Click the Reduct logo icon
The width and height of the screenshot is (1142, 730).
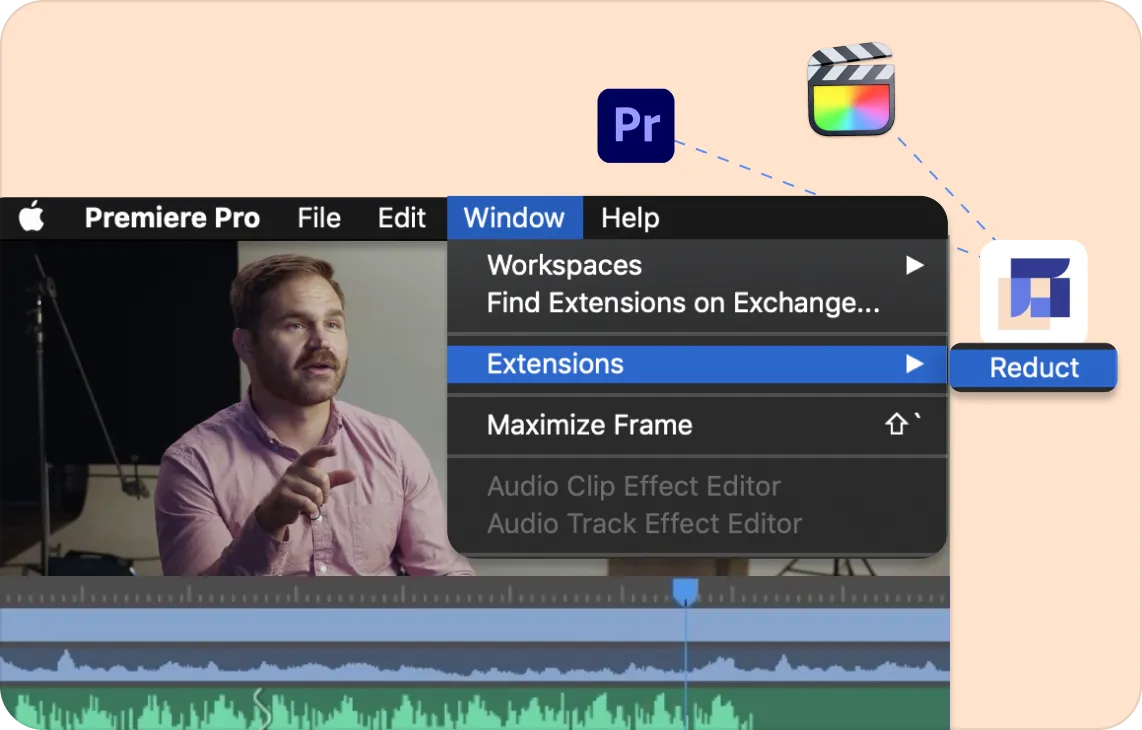point(1033,292)
